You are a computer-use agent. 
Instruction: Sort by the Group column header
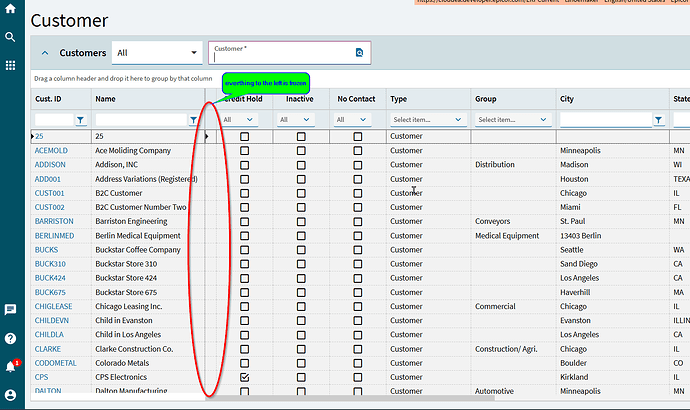point(486,99)
